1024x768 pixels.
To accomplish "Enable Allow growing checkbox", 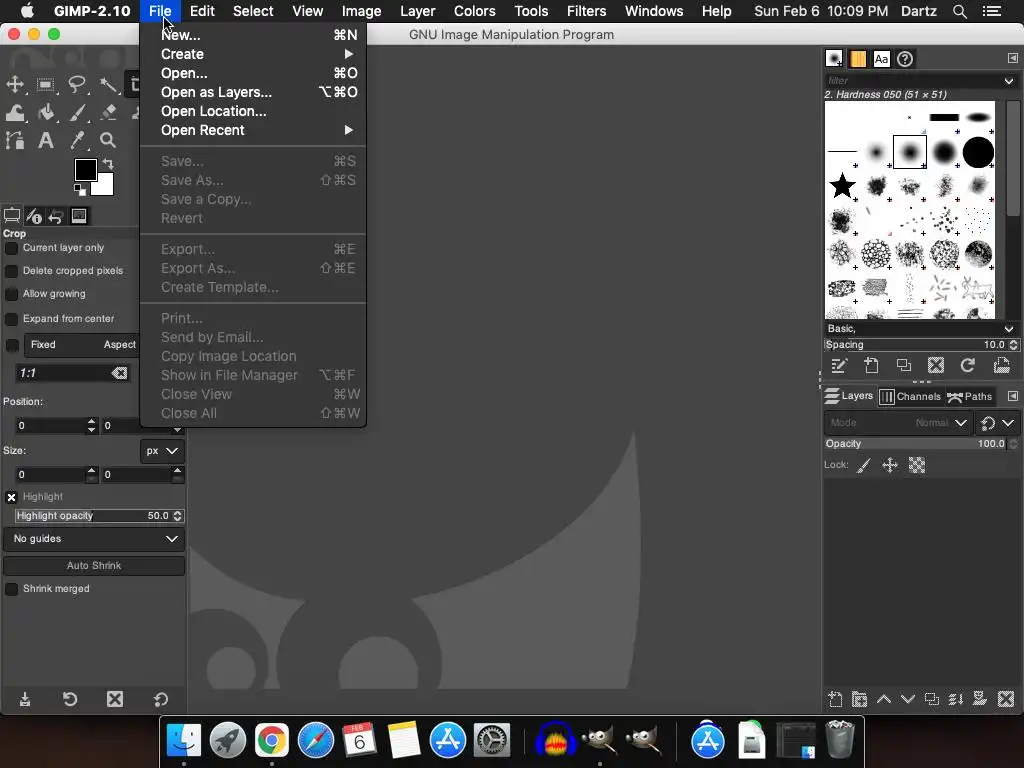I will [x=11, y=295].
